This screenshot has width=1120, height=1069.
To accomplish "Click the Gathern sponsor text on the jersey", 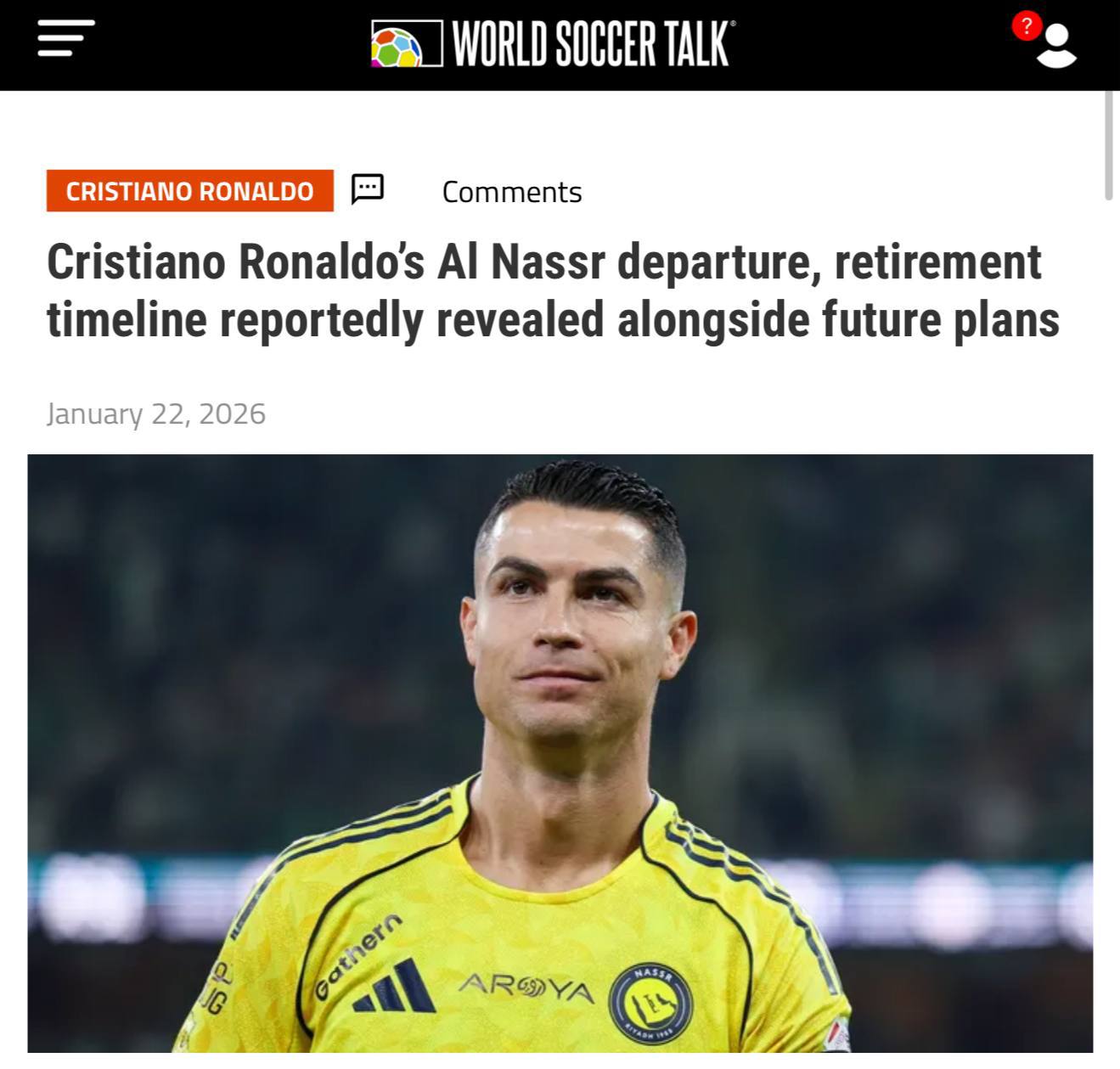I will [x=358, y=956].
